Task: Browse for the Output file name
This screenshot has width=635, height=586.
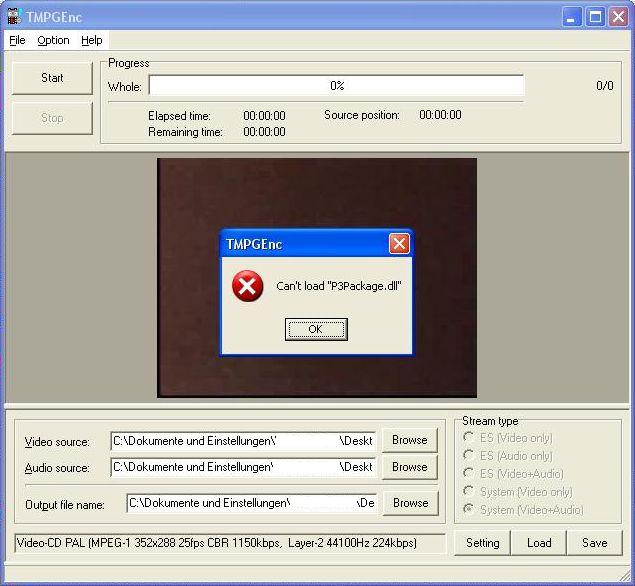Action: click(411, 503)
